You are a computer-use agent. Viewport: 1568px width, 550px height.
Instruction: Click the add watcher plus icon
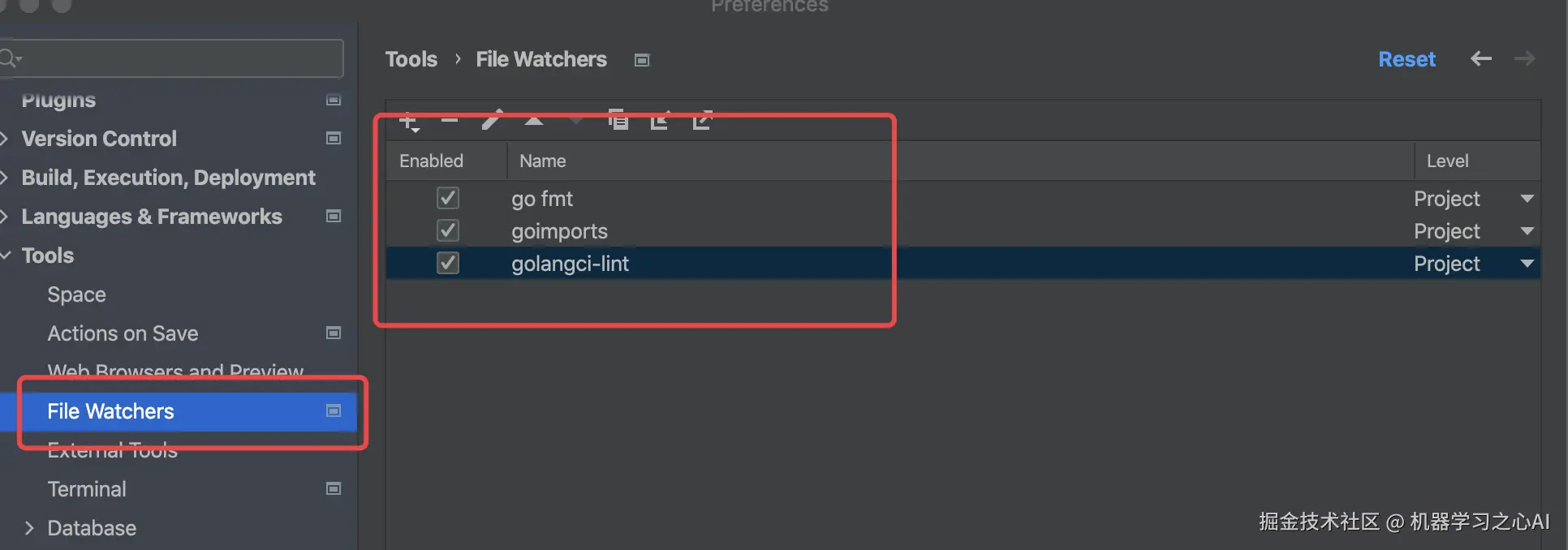click(408, 122)
